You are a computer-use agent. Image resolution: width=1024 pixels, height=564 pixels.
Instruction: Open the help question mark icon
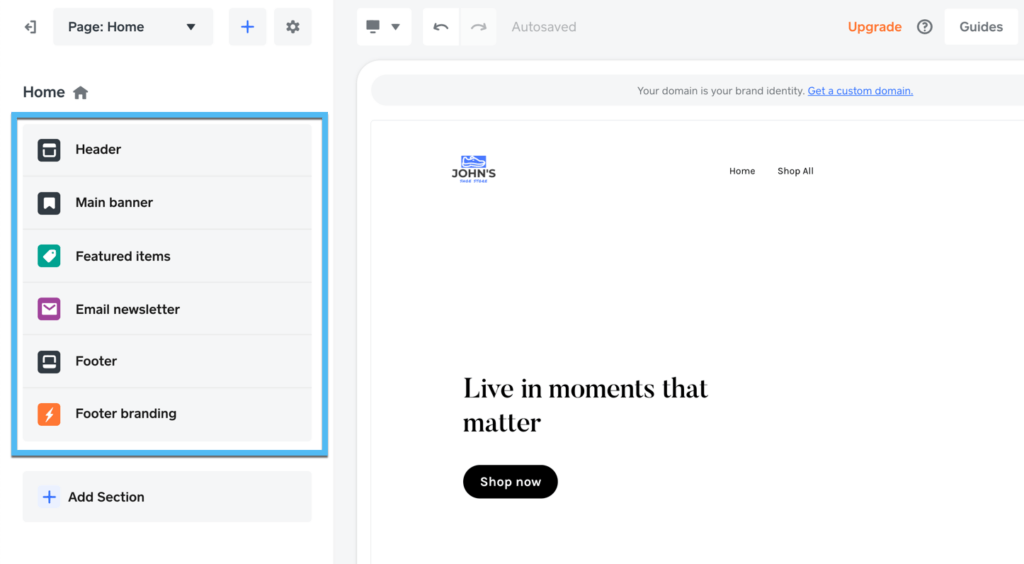[x=925, y=27]
